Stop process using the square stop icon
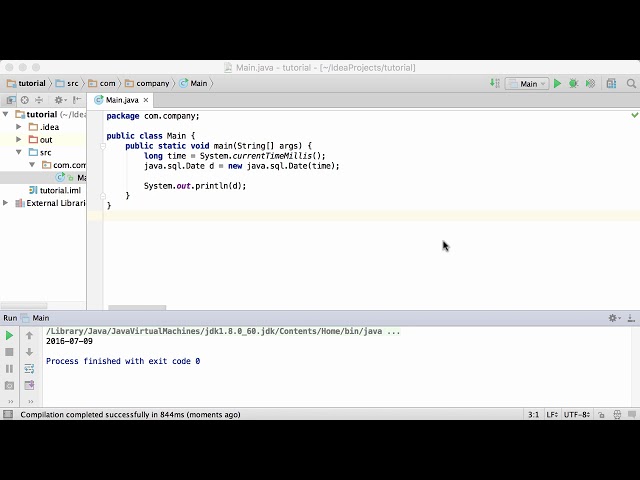This screenshot has height=480, width=640. tap(9, 352)
